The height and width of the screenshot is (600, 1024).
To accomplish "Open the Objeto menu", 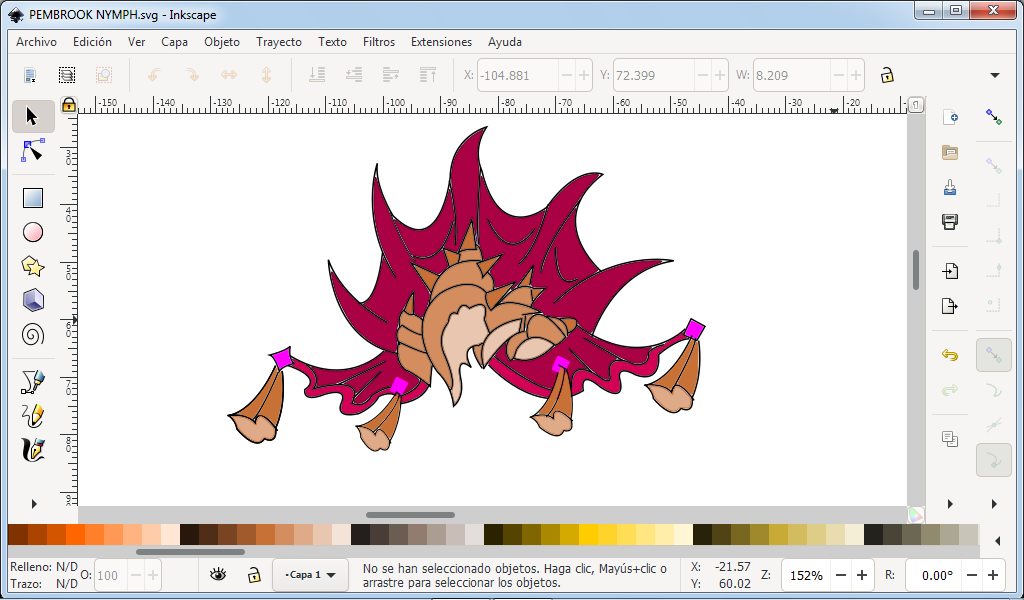I will [222, 42].
